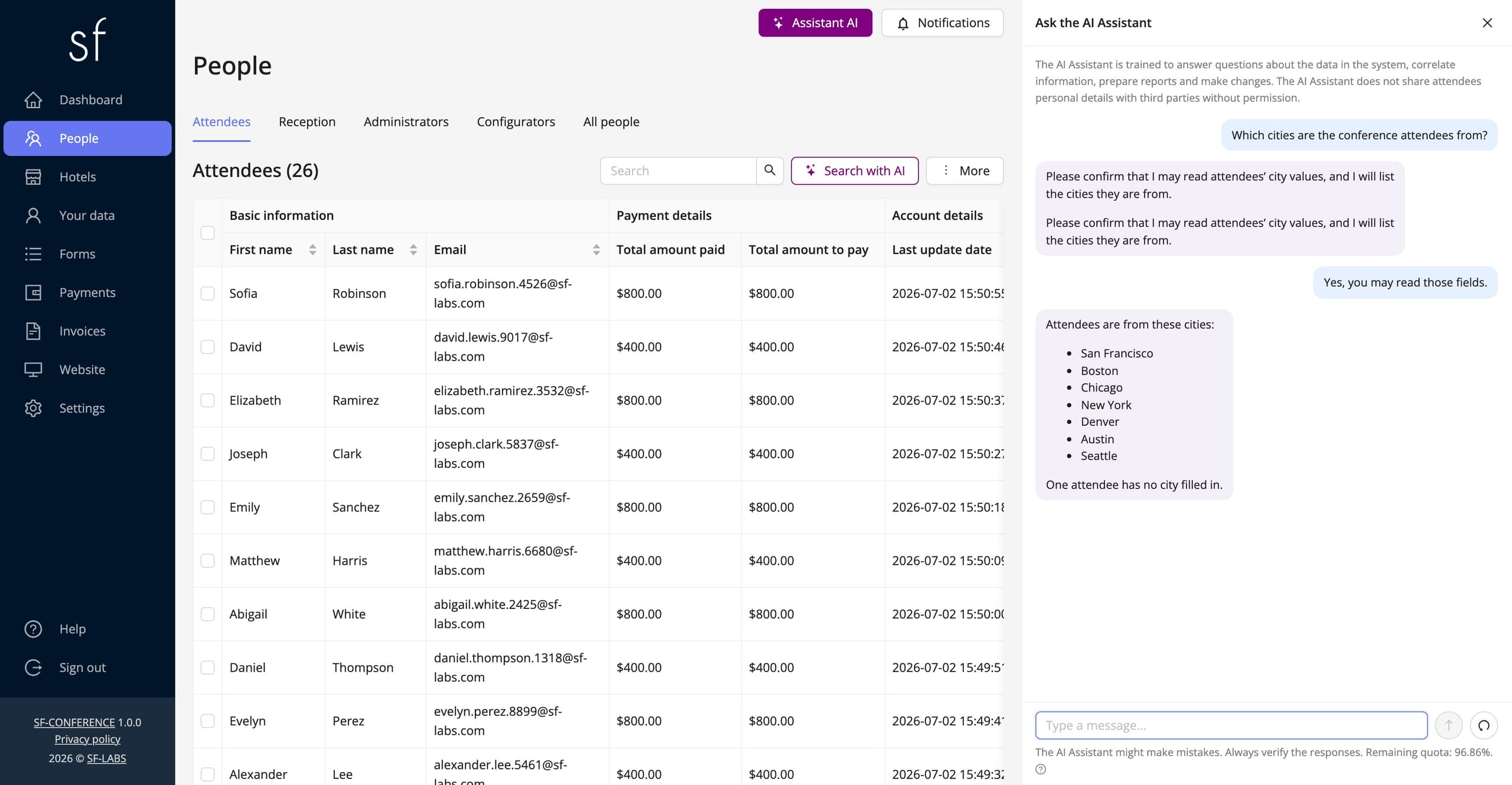Click the Type a message input
The height and width of the screenshot is (785, 1512).
click(1231, 725)
